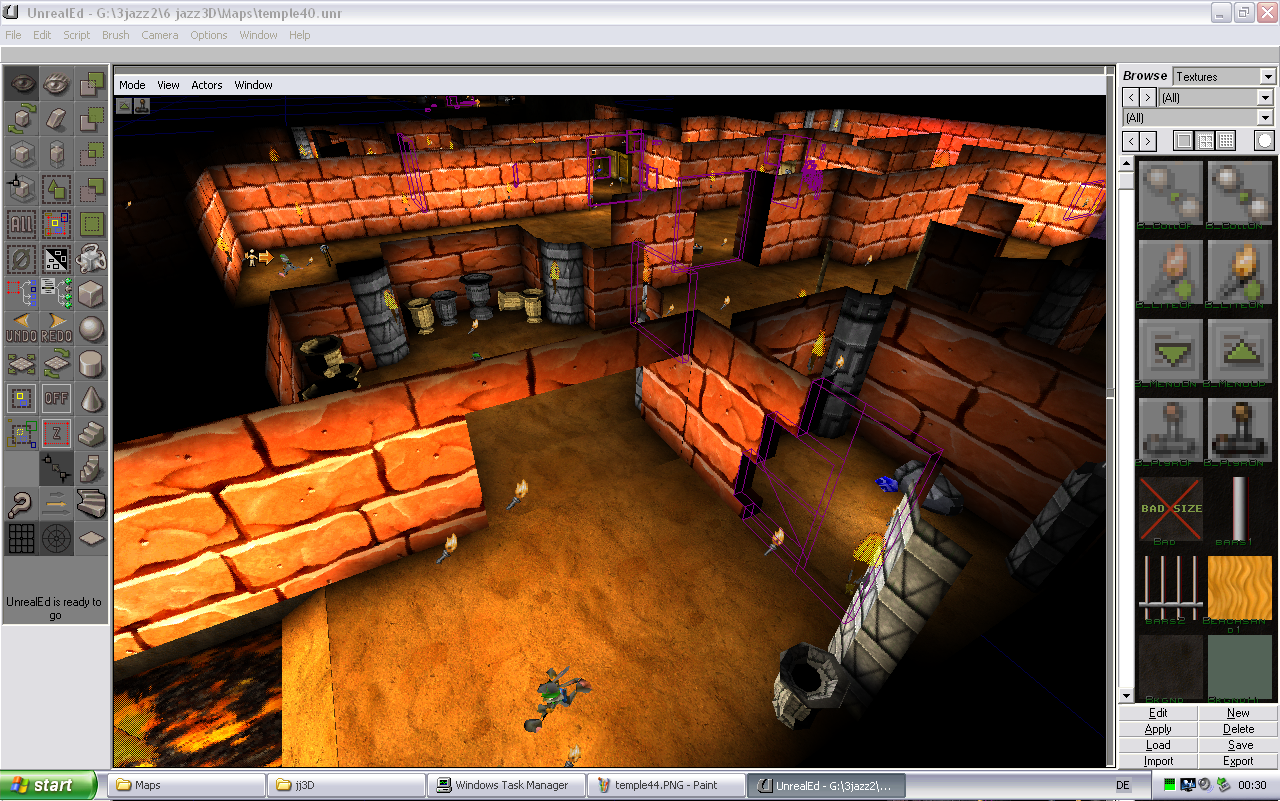The image size is (1280, 801).
Task: Build a flat sheet brush primitive
Action: pos(91,539)
